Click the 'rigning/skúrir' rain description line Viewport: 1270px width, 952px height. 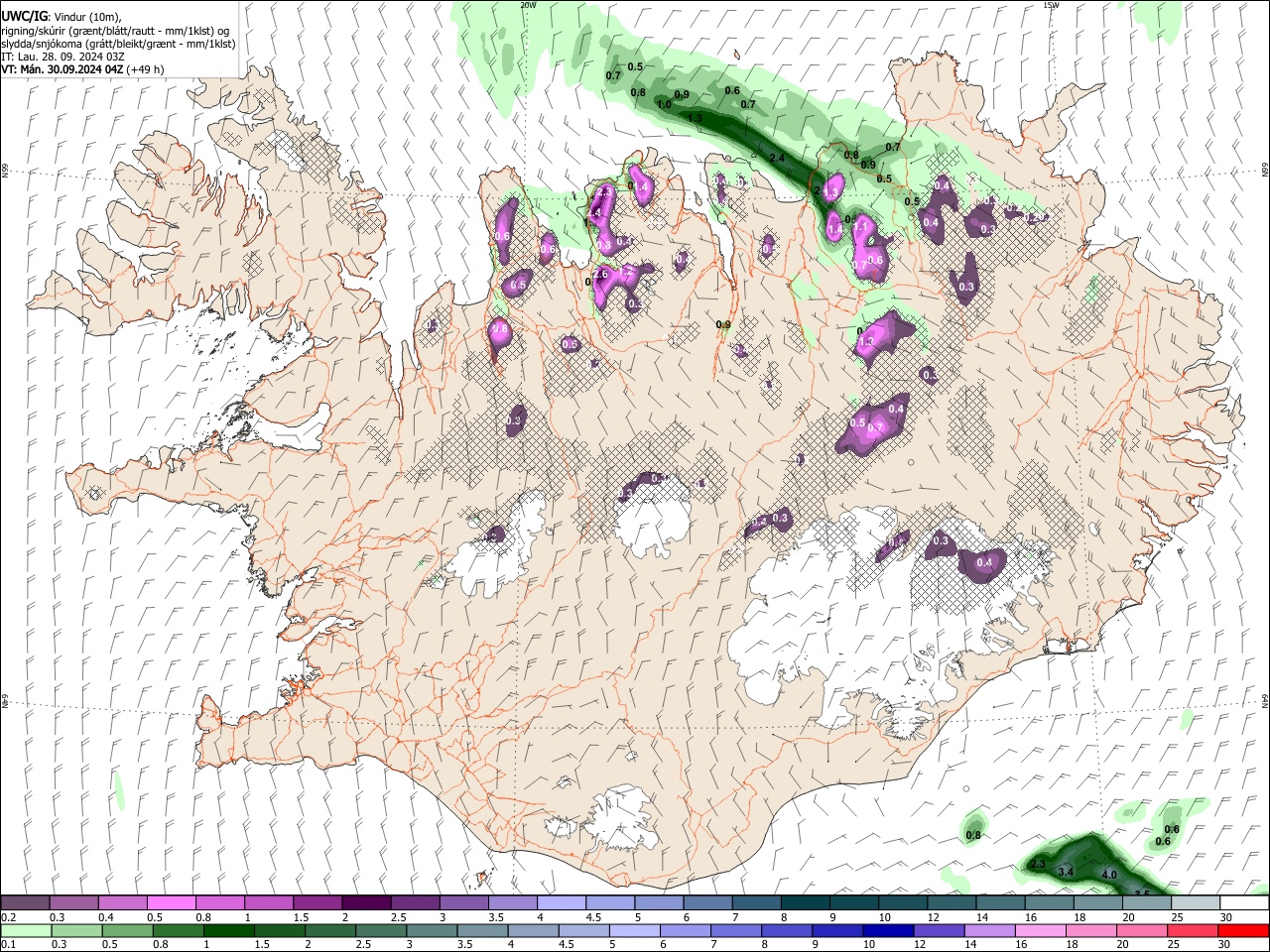click(x=114, y=31)
